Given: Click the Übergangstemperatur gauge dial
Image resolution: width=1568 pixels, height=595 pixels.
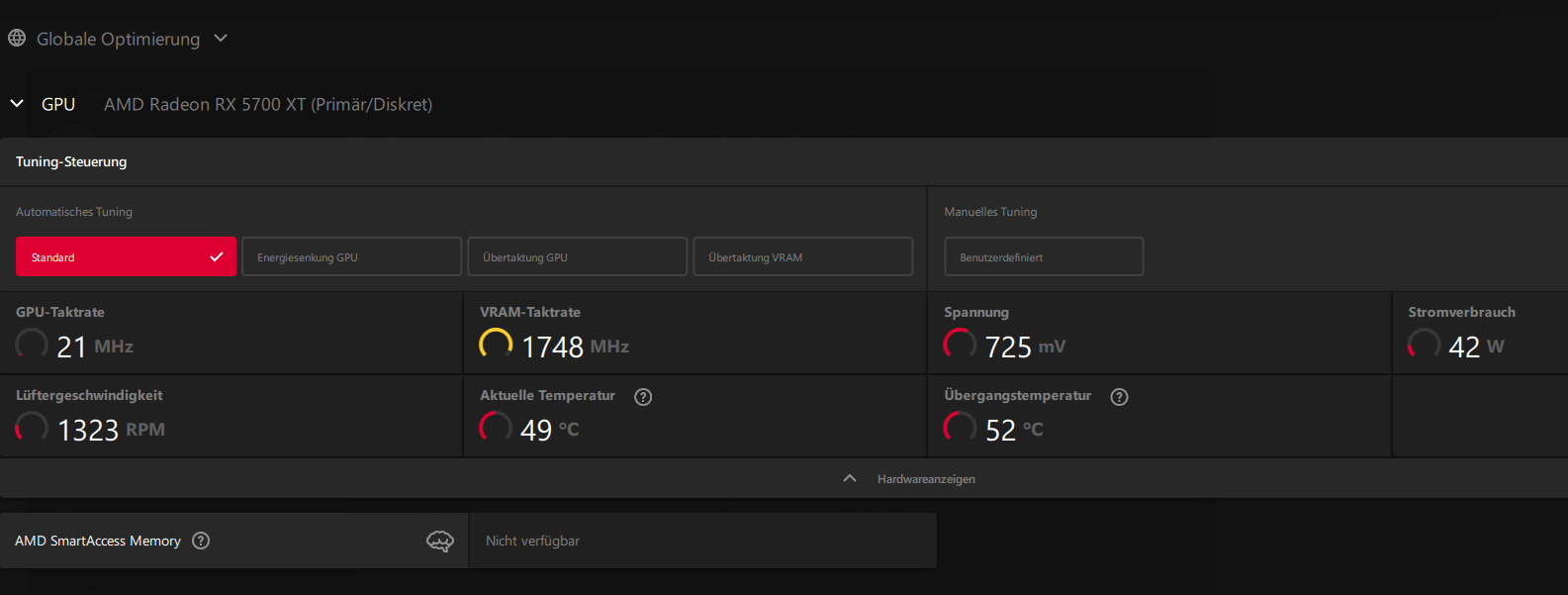Looking at the screenshot, I should 960,427.
